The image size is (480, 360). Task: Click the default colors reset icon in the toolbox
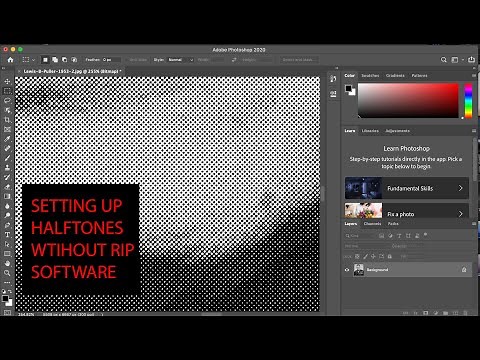(x=4, y=291)
